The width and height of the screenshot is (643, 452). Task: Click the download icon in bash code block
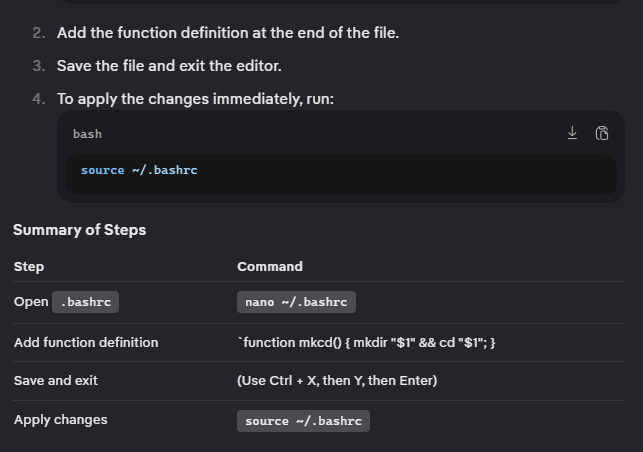(572, 133)
